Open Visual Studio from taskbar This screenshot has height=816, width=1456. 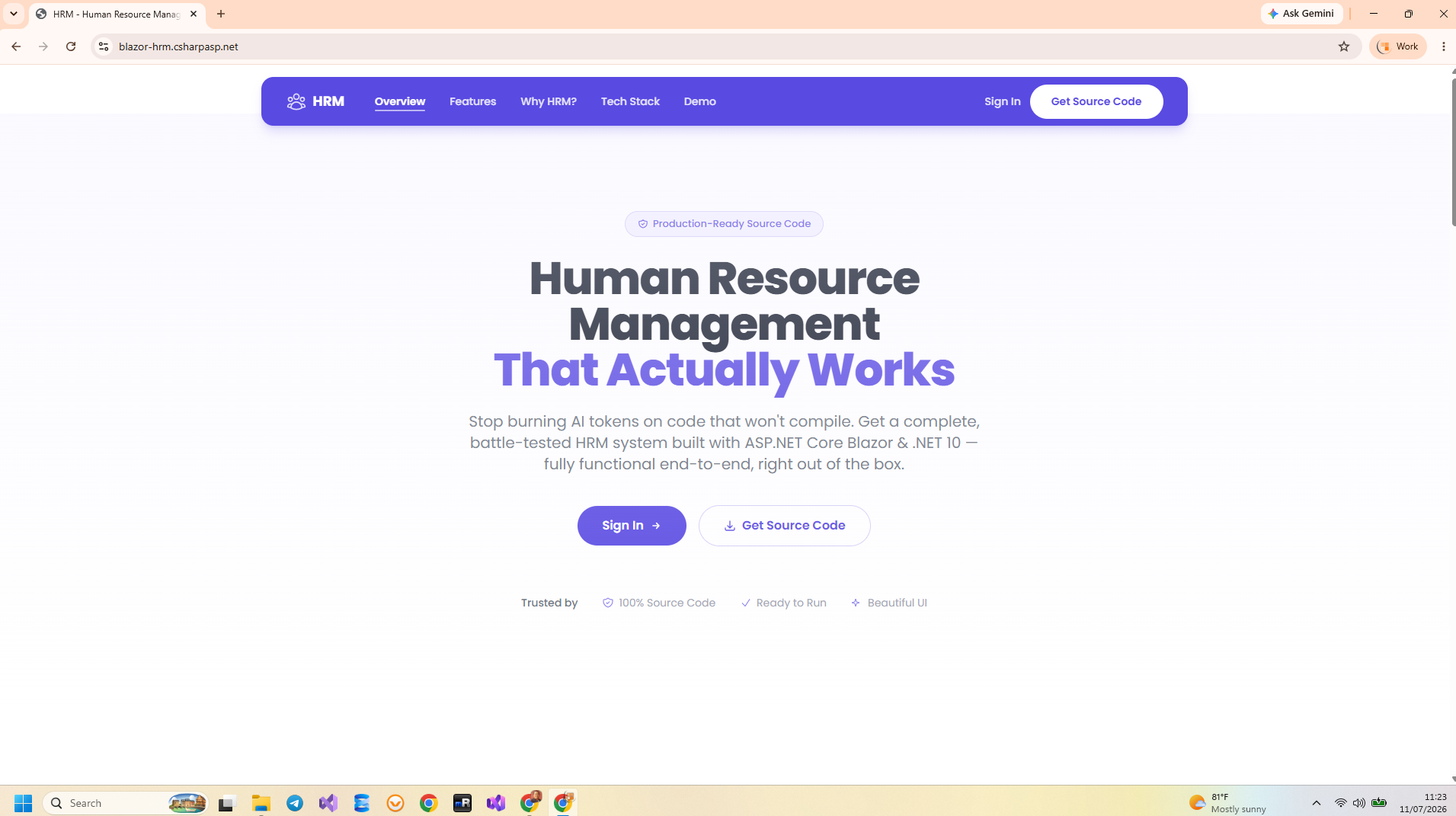pos(328,803)
